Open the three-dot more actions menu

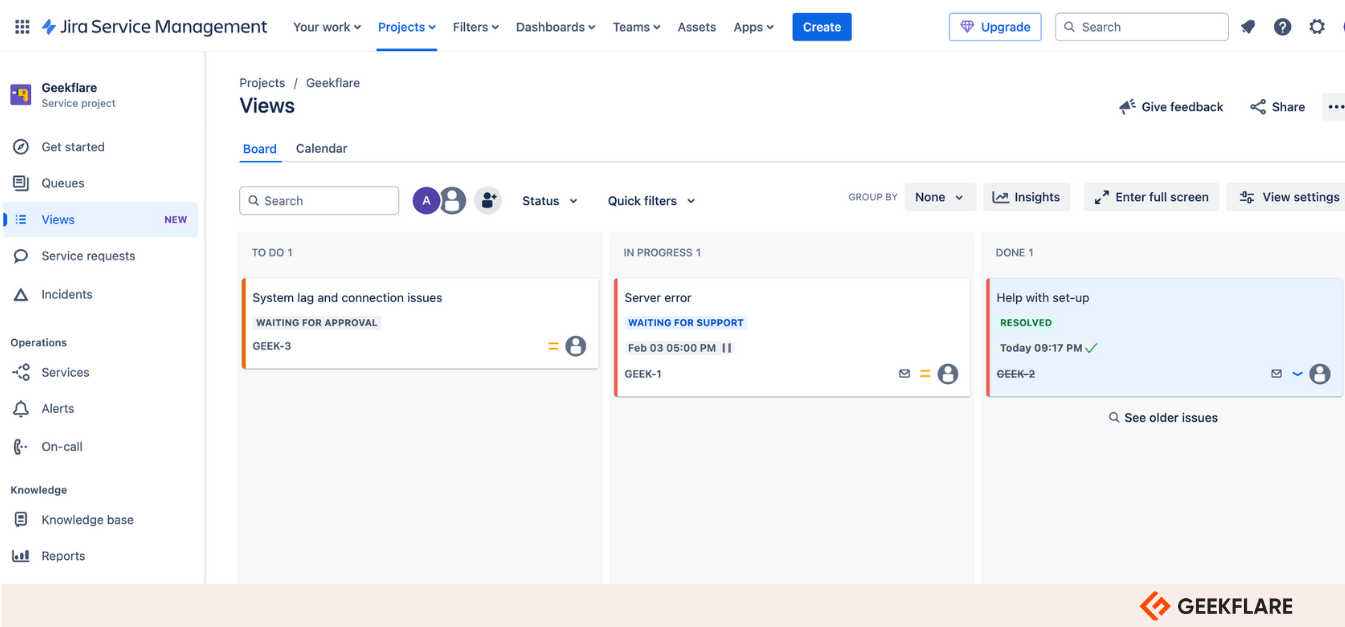[x=1335, y=107]
